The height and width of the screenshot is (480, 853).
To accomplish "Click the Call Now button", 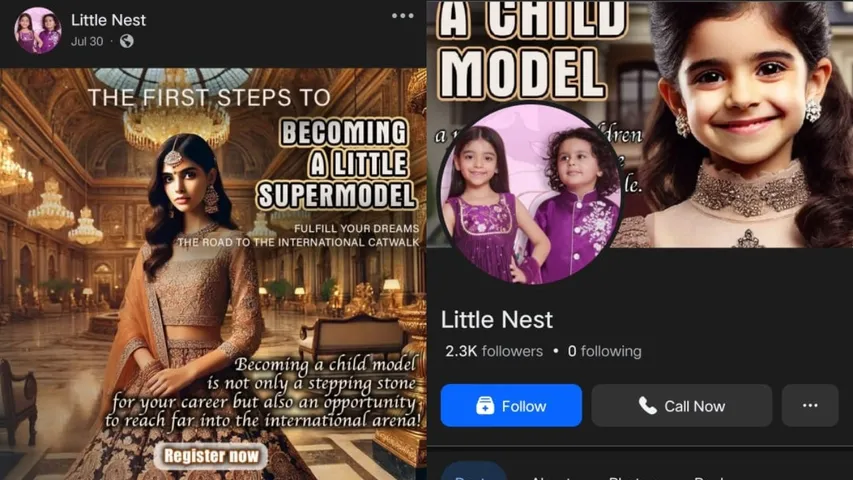I will (x=682, y=405).
